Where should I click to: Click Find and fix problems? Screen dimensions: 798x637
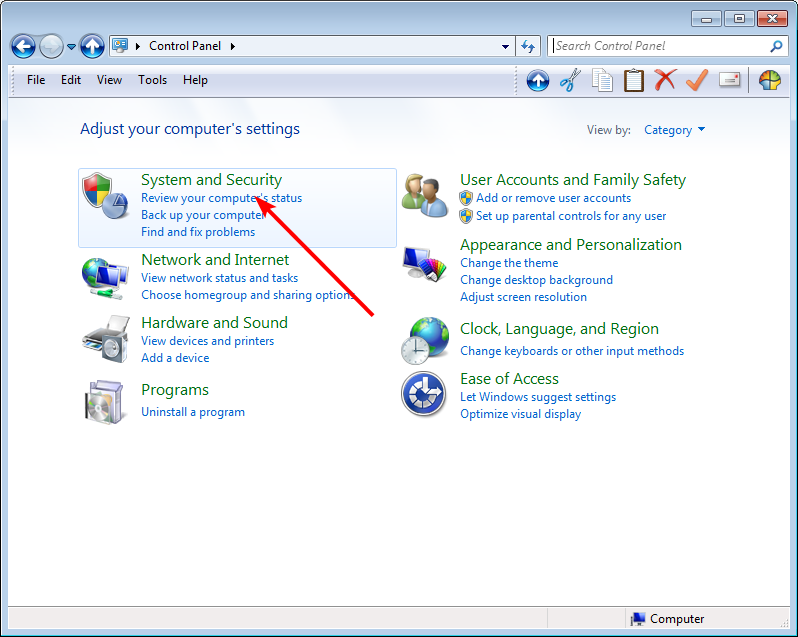pos(198,232)
